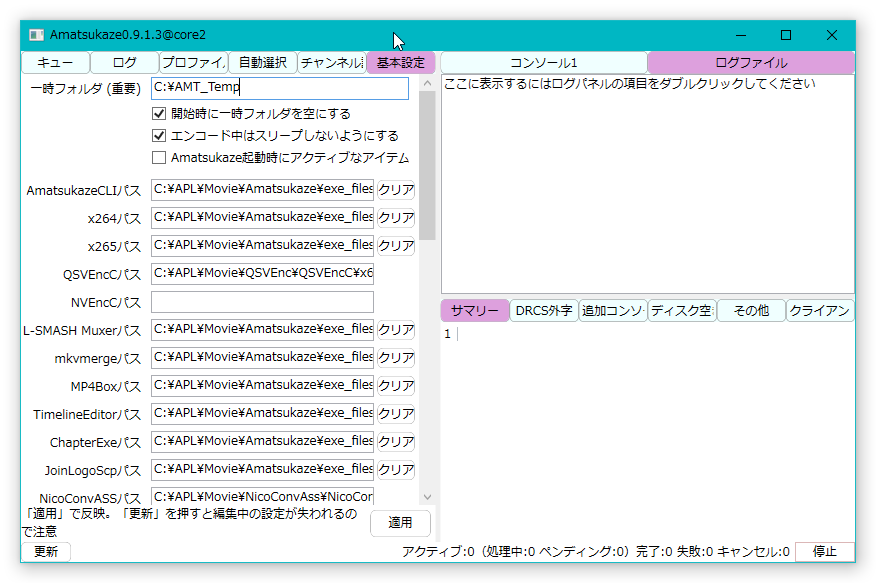This screenshot has width=876, height=583.
Task: Click the 更新 button
Action: (x=46, y=551)
